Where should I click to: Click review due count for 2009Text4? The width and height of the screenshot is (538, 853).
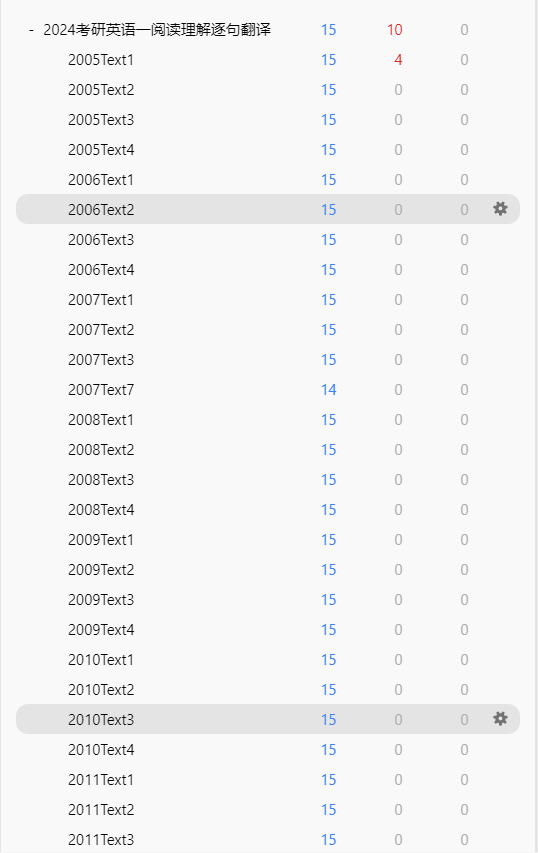point(464,629)
